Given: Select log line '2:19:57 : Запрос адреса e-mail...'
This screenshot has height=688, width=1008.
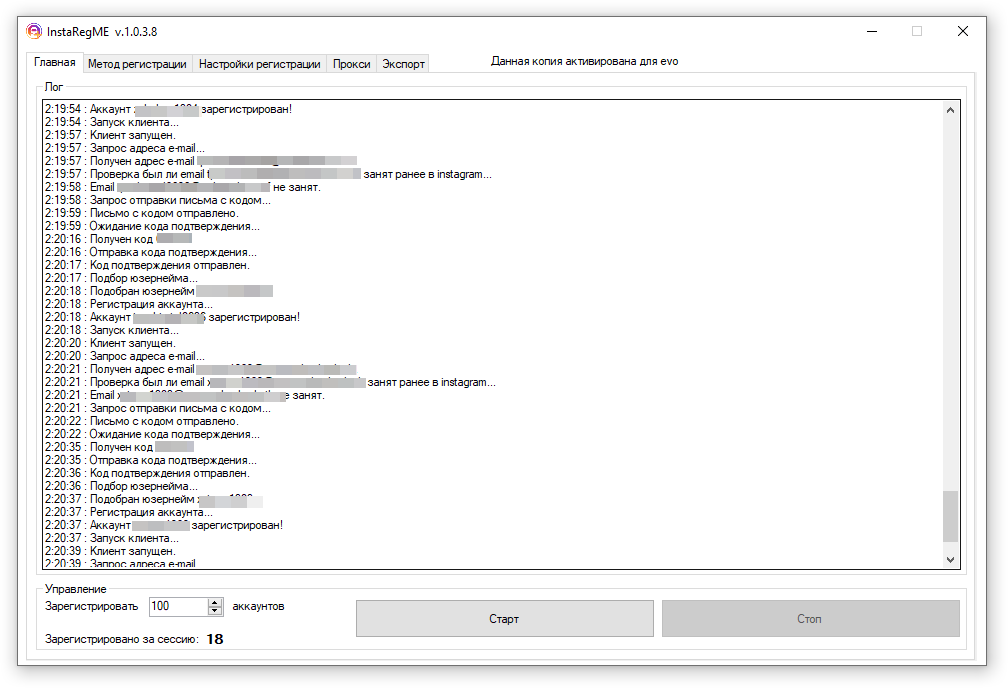Looking at the screenshot, I should click(x=125, y=148).
